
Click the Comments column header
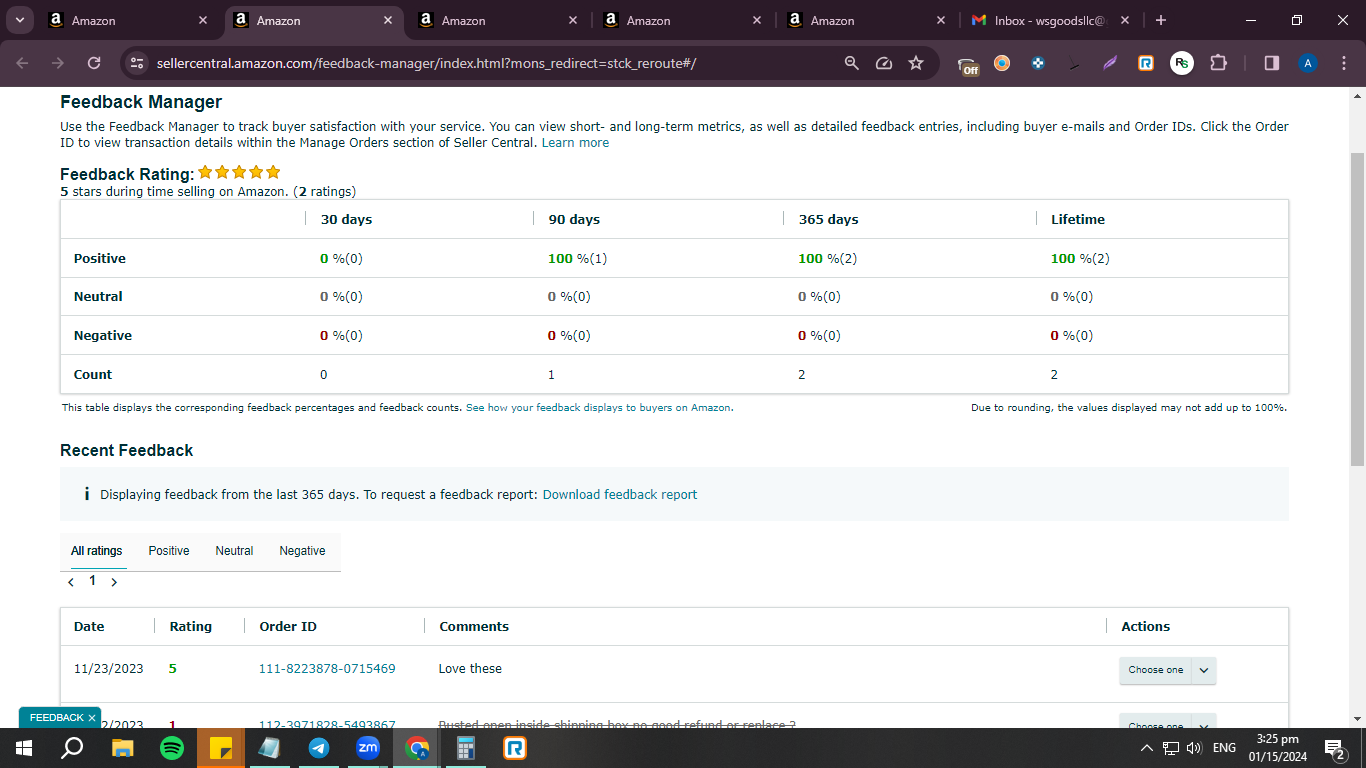point(474,626)
